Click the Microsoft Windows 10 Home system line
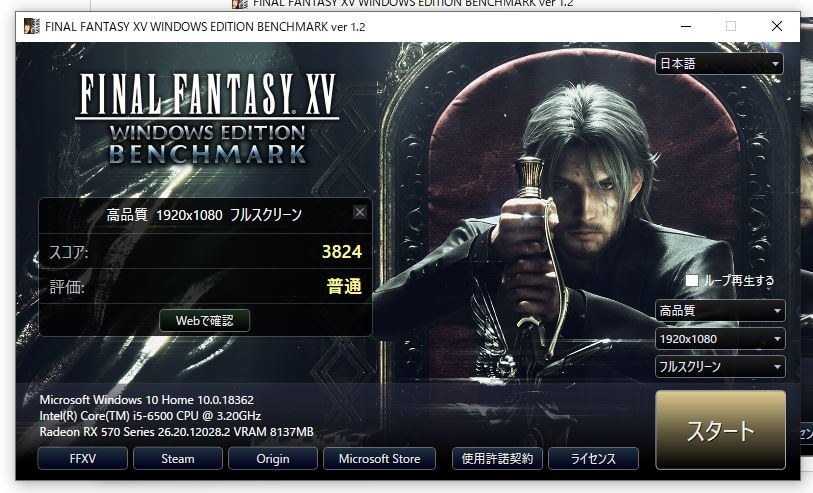The width and height of the screenshot is (813, 493). tap(147, 400)
